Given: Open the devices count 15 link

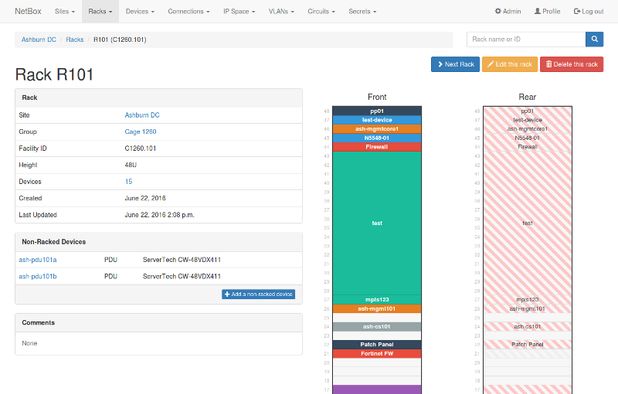Looking at the screenshot, I should [x=128, y=181].
